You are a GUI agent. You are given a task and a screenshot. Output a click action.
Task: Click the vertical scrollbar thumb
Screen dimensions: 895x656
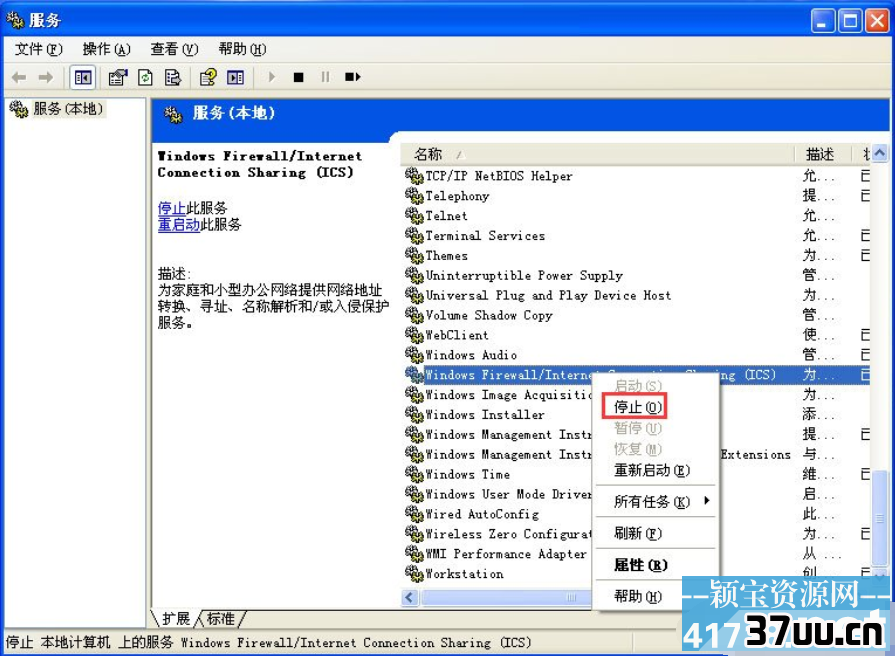[x=880, y=517]
